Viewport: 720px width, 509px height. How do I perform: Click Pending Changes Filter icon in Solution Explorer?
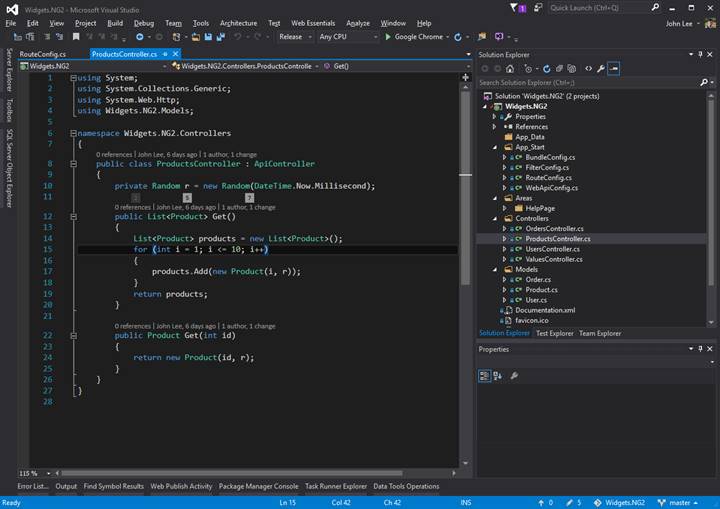click(x=528, y=69)
